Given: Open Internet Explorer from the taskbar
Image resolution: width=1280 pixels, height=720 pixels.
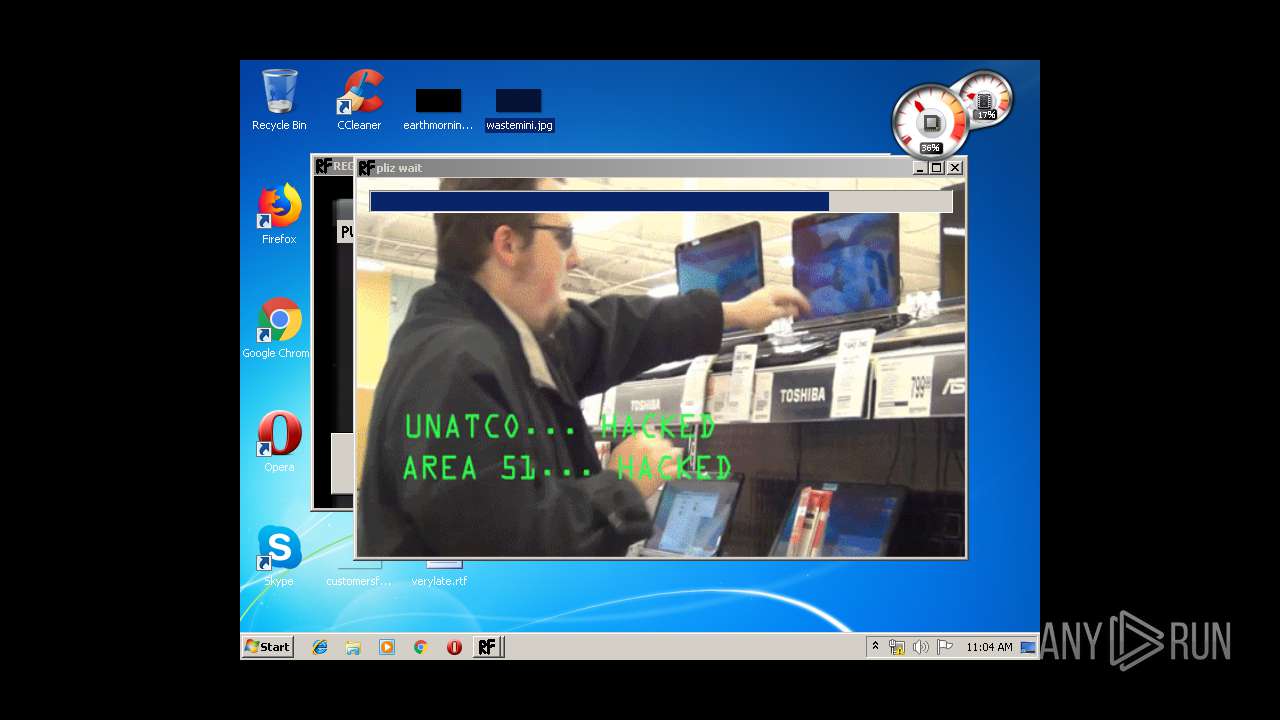Looking at the screenshot, I should (x=320, y=647).
